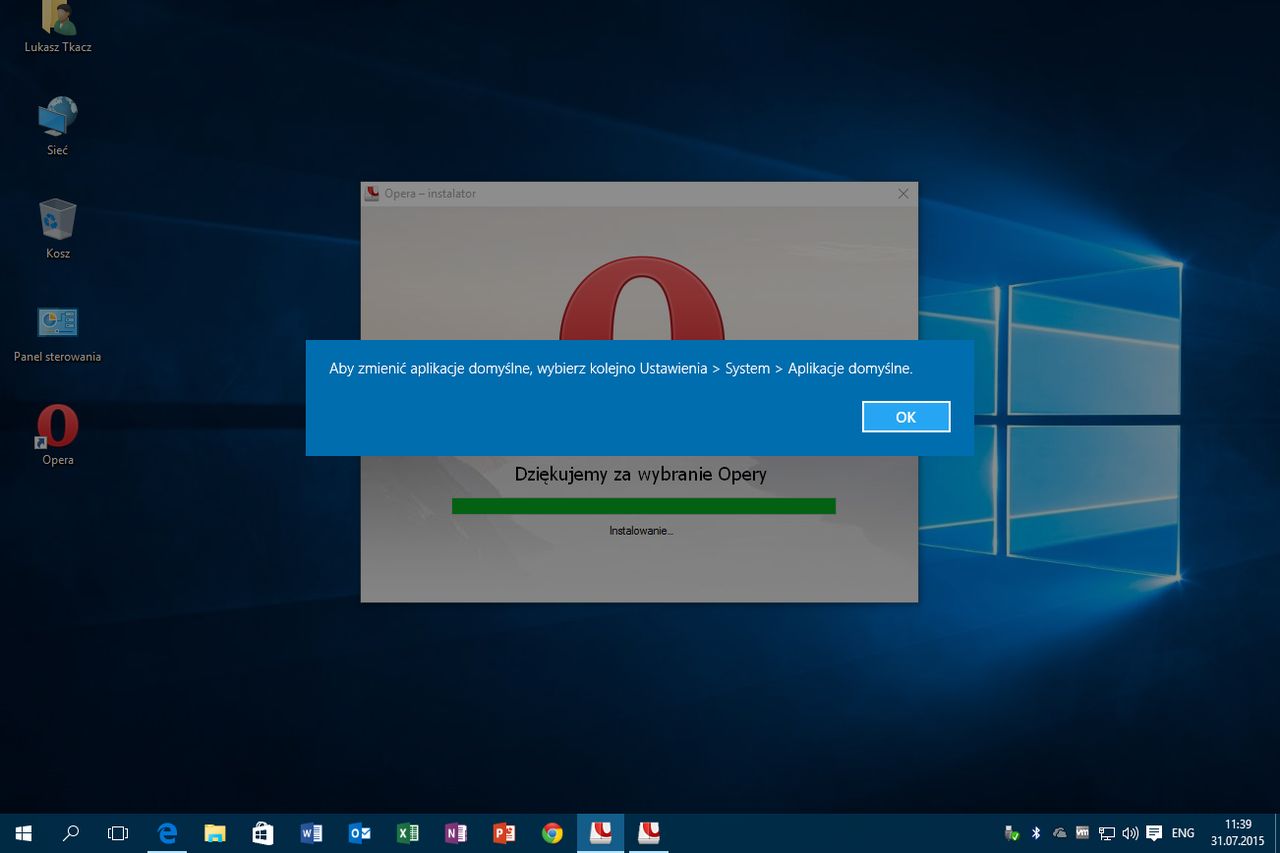Launch Microsoft Edge from the taskbar
The image size is (1280, 853).
click(x=167, y=833)
